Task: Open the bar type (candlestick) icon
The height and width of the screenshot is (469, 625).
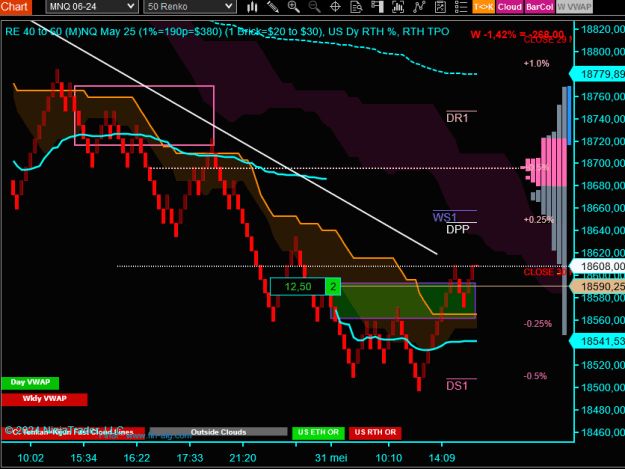Action: click(252, 7)
